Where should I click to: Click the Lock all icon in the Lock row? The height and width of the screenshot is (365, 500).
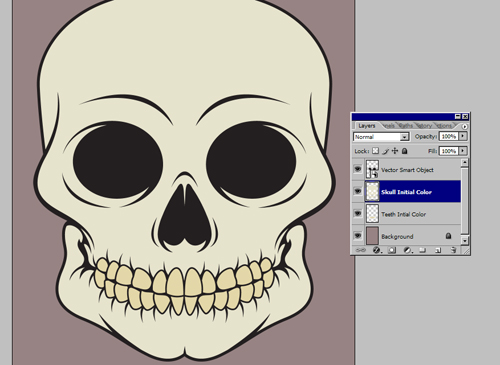click(x=405, y=151)
